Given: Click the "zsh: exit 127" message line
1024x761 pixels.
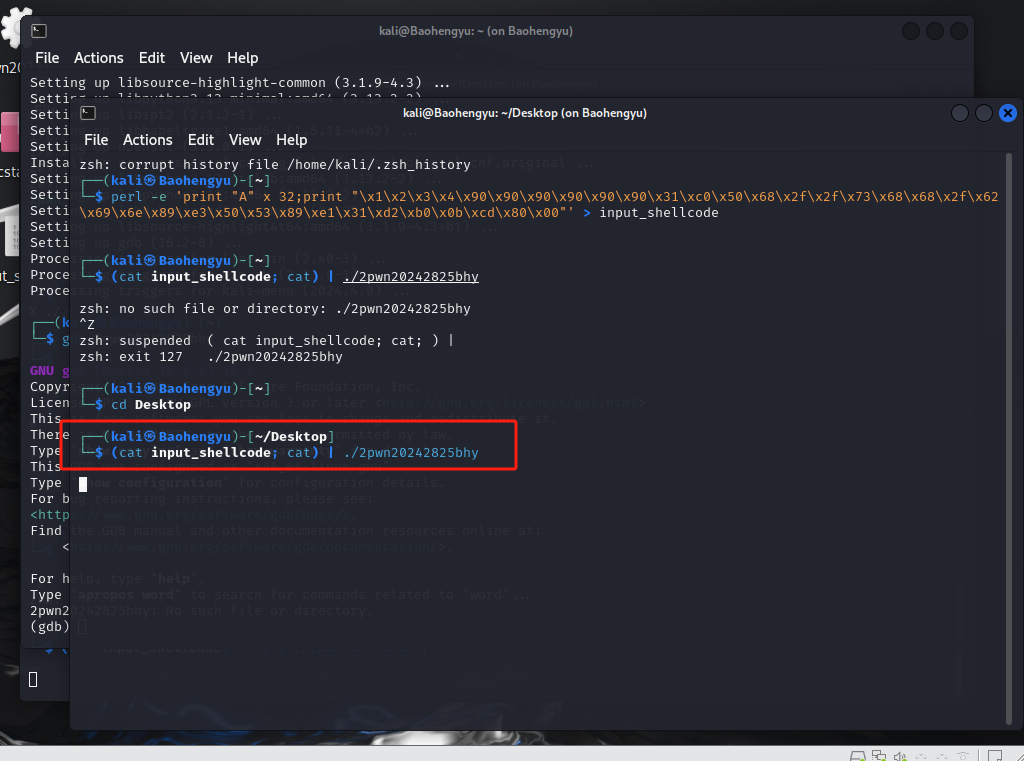Looking at the screenshot, I should click(211, 357).
